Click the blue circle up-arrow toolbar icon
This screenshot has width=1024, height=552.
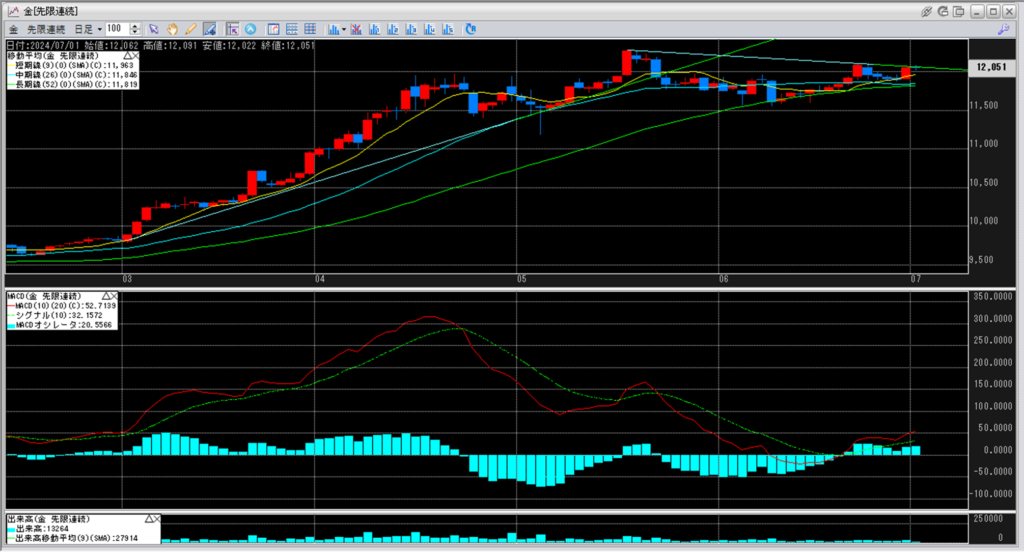click(250, 29)
